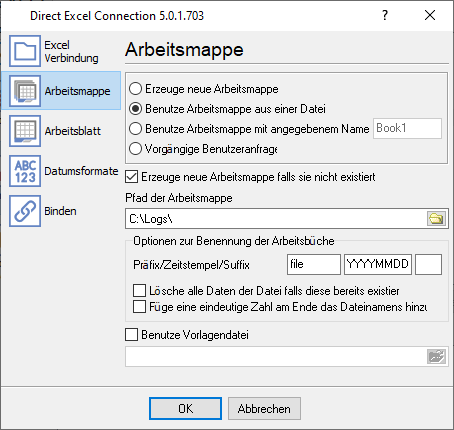Select 'Vorgängige Benutzeranfrage' radio button
Image resolution: width=454 pixels, height=430 pixels.
click(x=135, y=149)
